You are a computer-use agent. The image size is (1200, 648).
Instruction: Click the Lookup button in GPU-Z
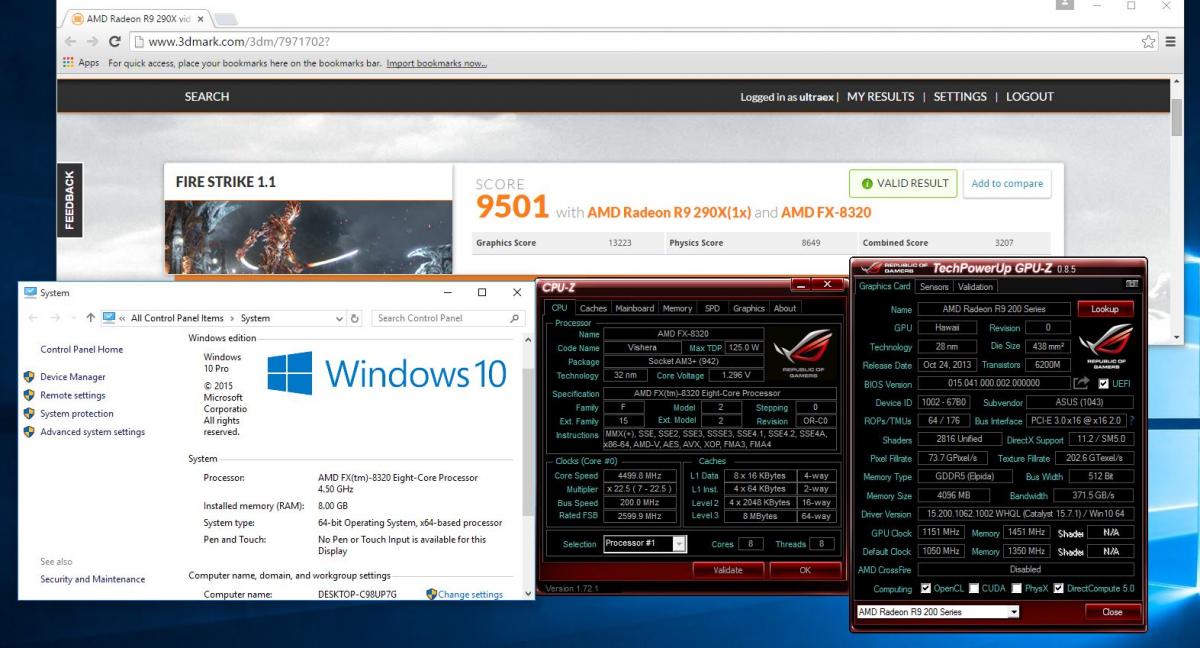point(1105,309)
